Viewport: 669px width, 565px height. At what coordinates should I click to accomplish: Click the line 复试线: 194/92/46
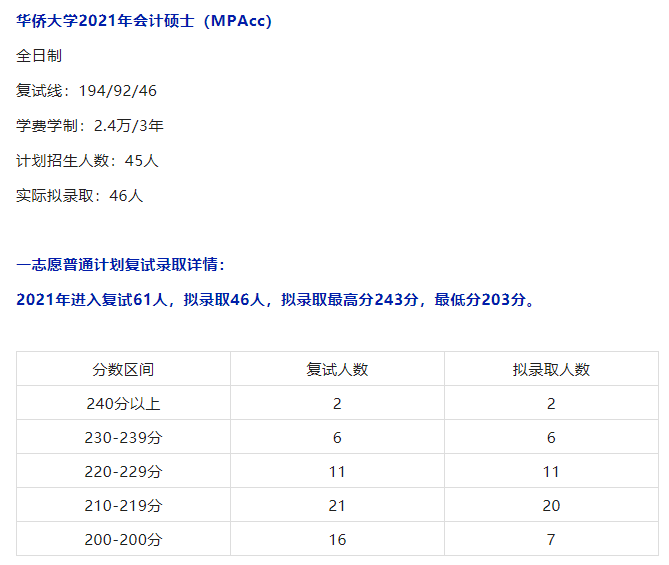tap(87, 90)
